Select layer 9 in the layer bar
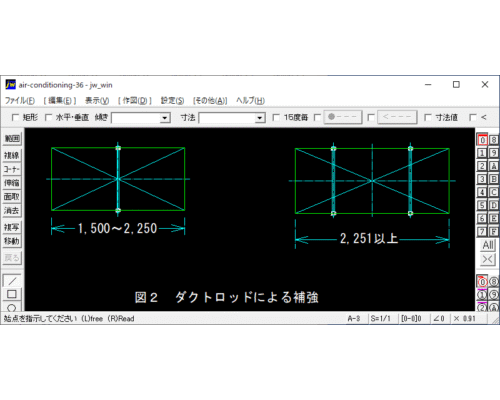The height and width of the screenshot is (400, 500). pos(494,153)
